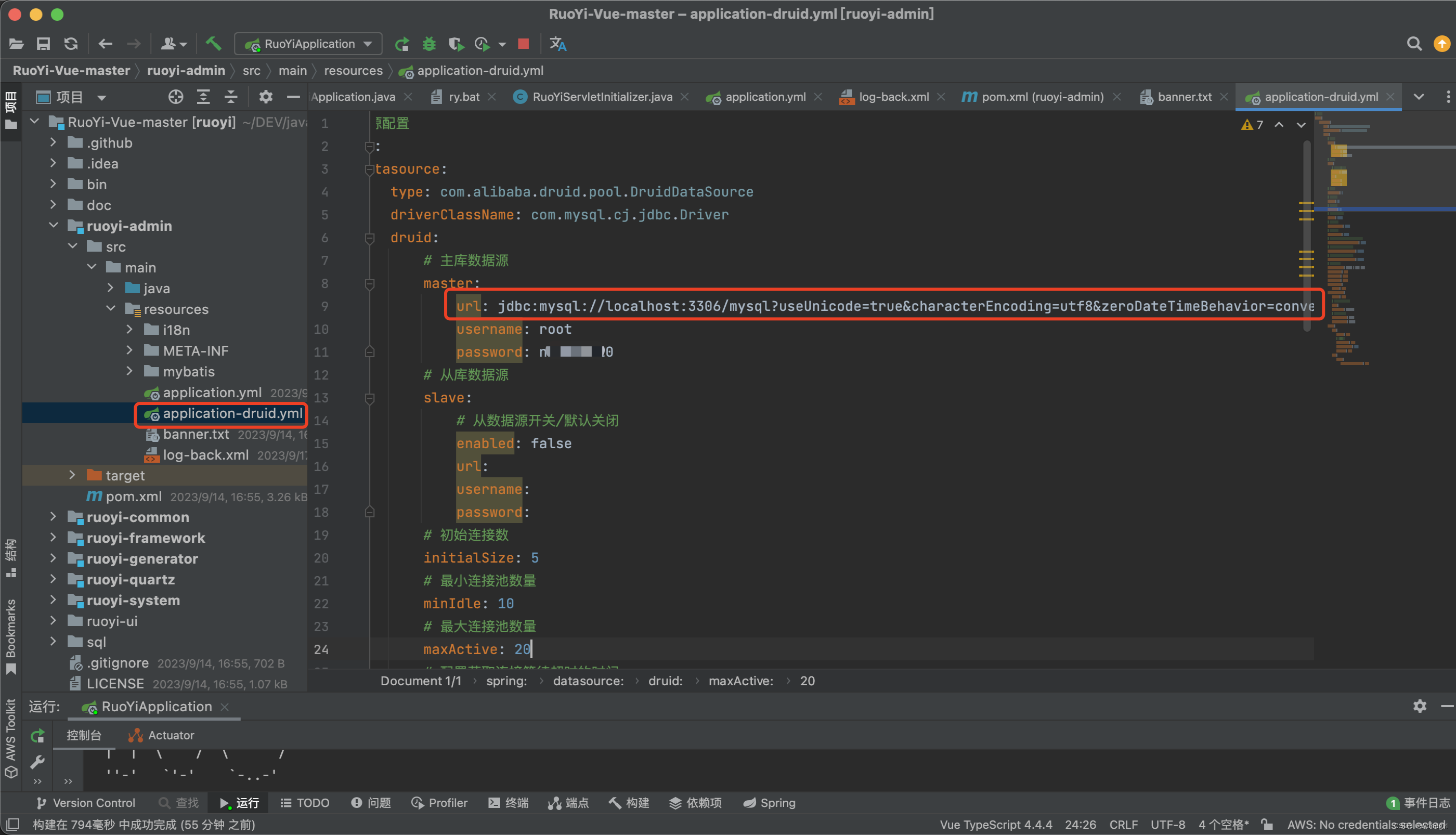Expand the .github folder
This screenshot has height=835, width=1456.
click(x=53, y=142)
